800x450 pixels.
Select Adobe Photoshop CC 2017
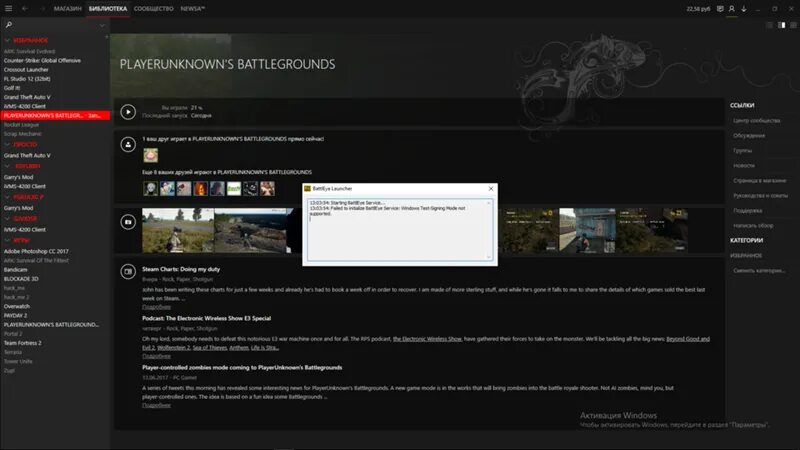coord(36,251)
